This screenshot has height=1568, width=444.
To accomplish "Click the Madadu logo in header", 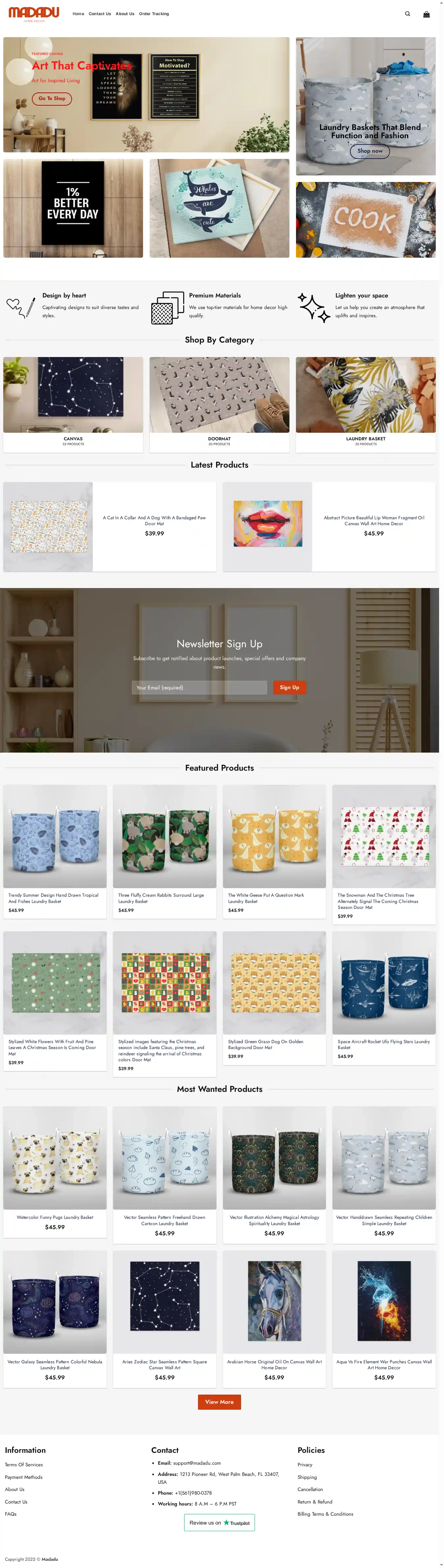I will (34, 14).
